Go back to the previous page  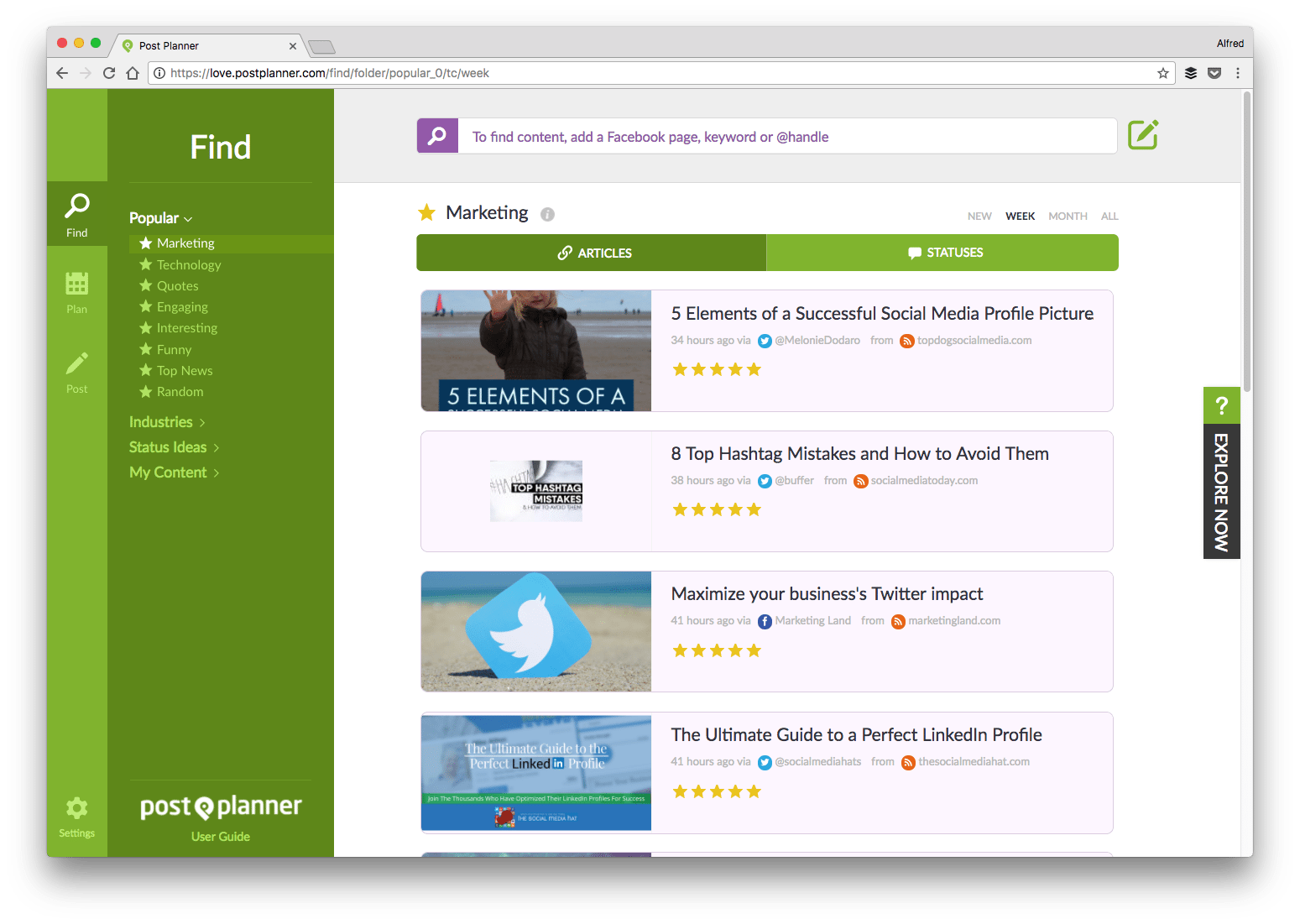tap(62, 73)
